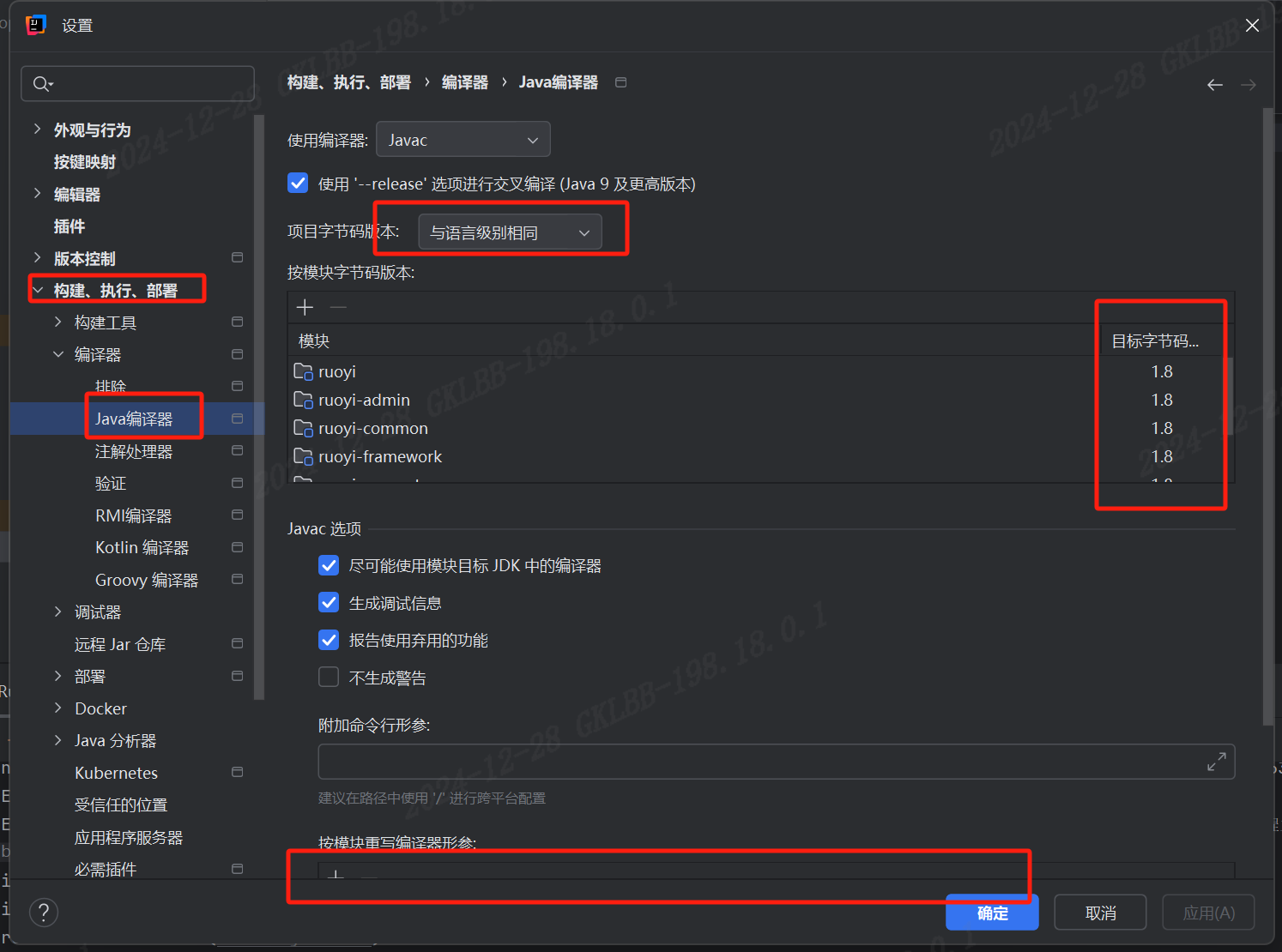
Task: Confirm settings with the 确定 button
Action: click(992, 913)
